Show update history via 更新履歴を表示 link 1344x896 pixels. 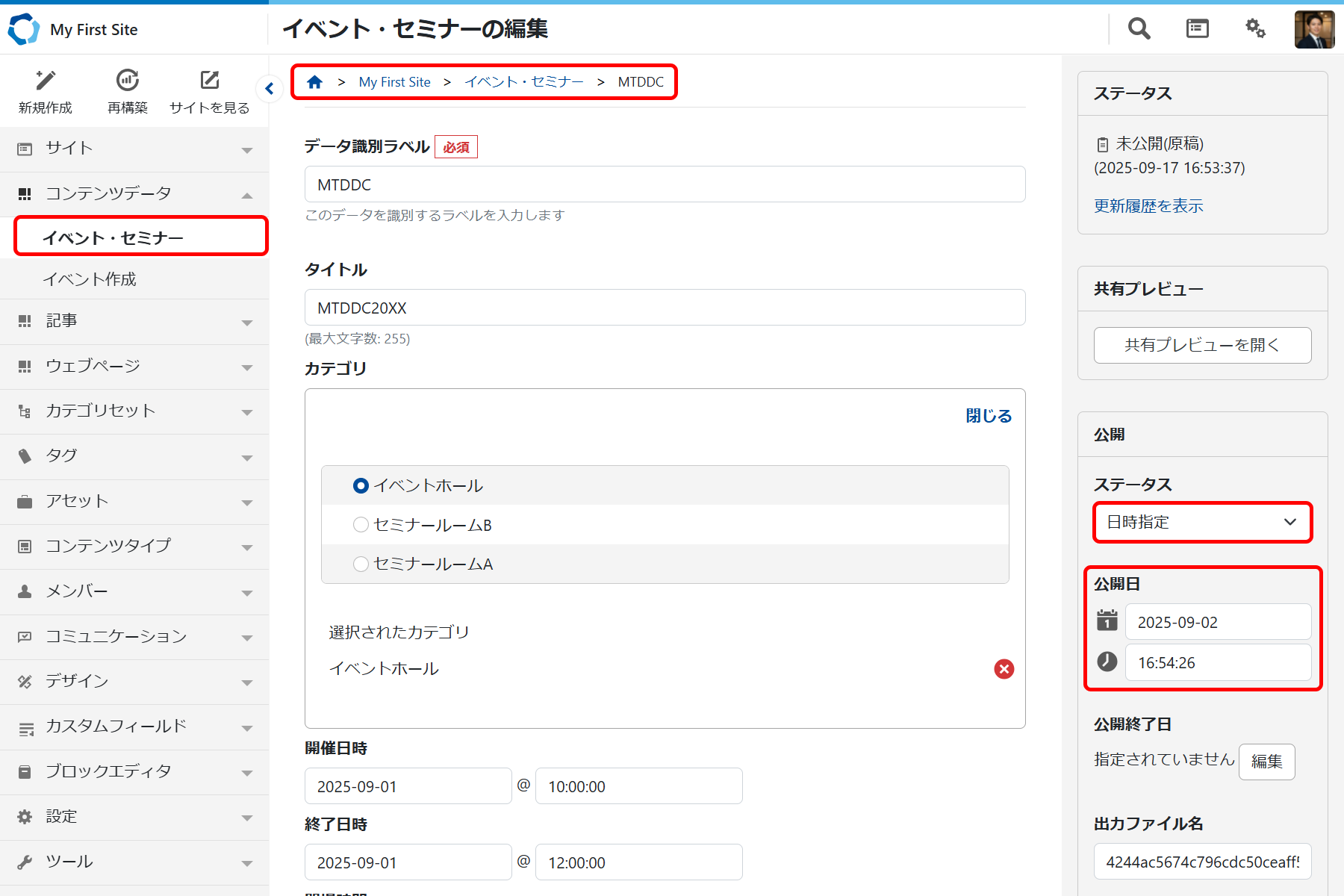click(x=1148, y=206)
